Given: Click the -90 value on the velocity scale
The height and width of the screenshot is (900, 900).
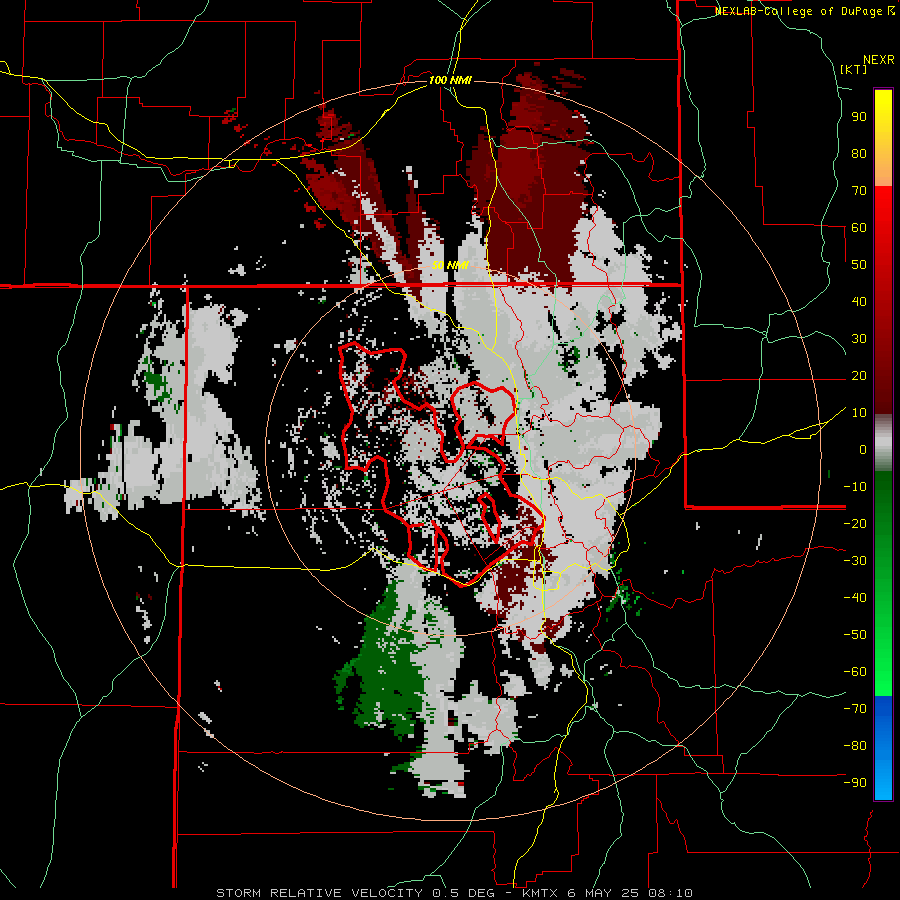Looking at the screenshot, I should pyautogui.click(x=855, y=783).
